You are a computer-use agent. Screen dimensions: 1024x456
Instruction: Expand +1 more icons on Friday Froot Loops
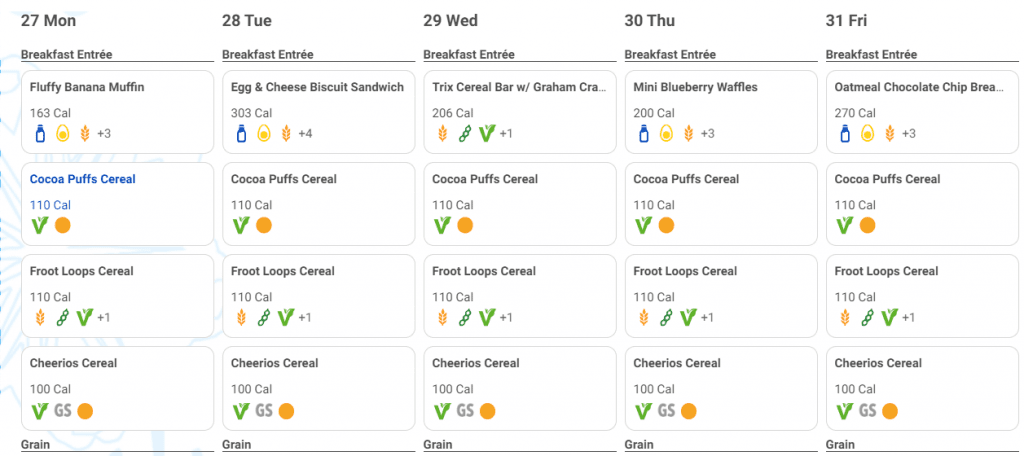[x=908, y=318]
